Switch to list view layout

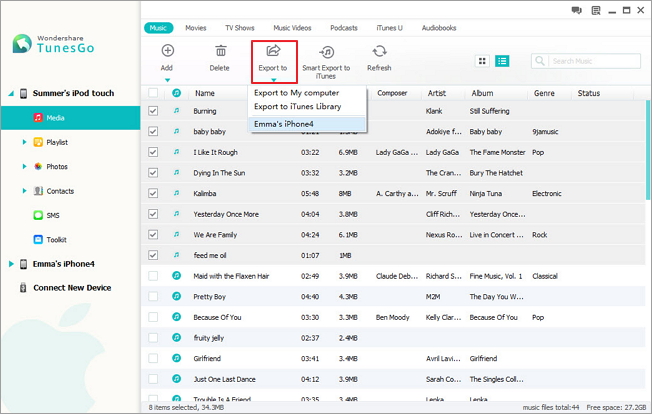(502, 61)
